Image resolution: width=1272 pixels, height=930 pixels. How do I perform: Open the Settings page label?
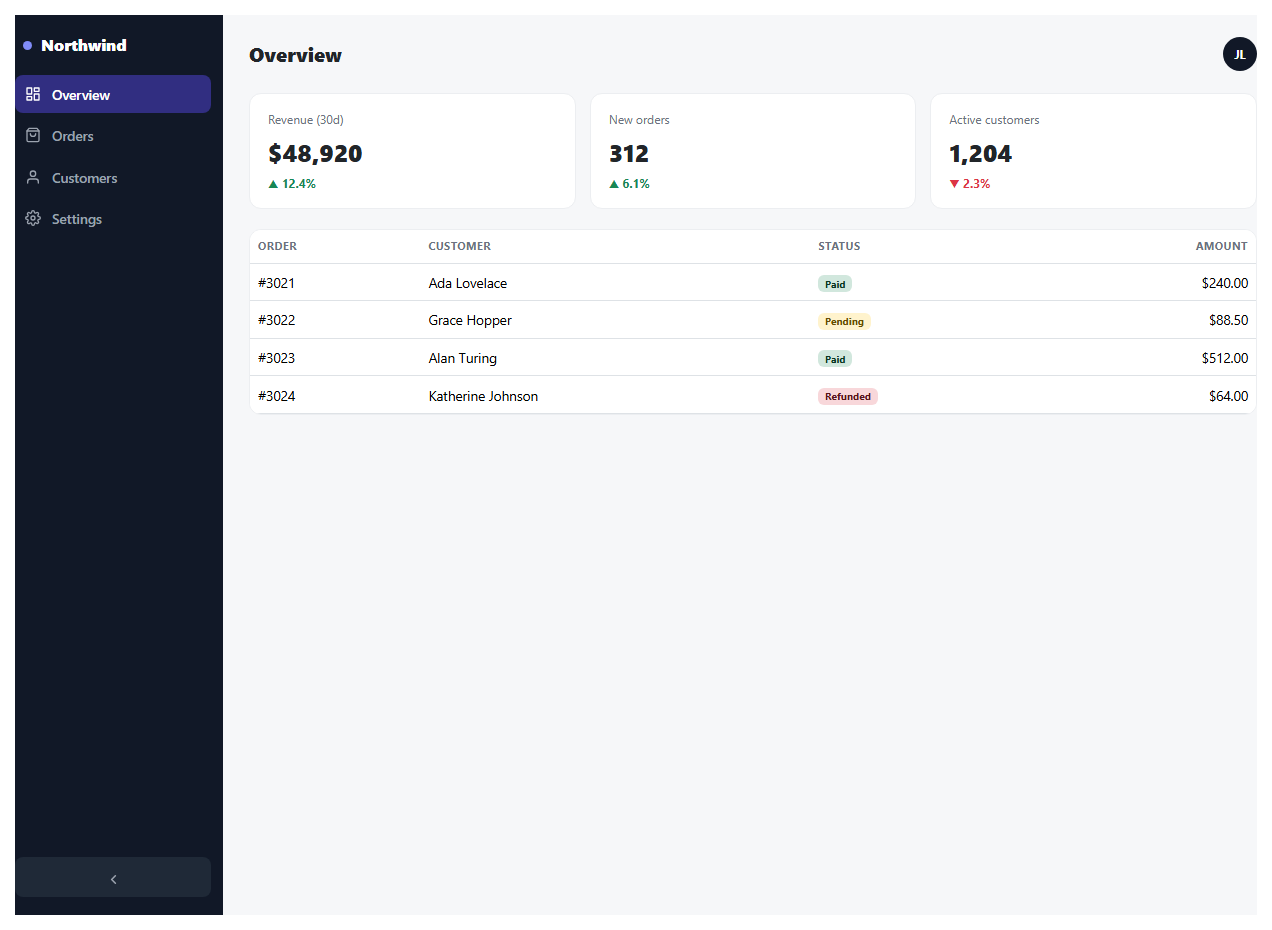click(x=77, y=219)
